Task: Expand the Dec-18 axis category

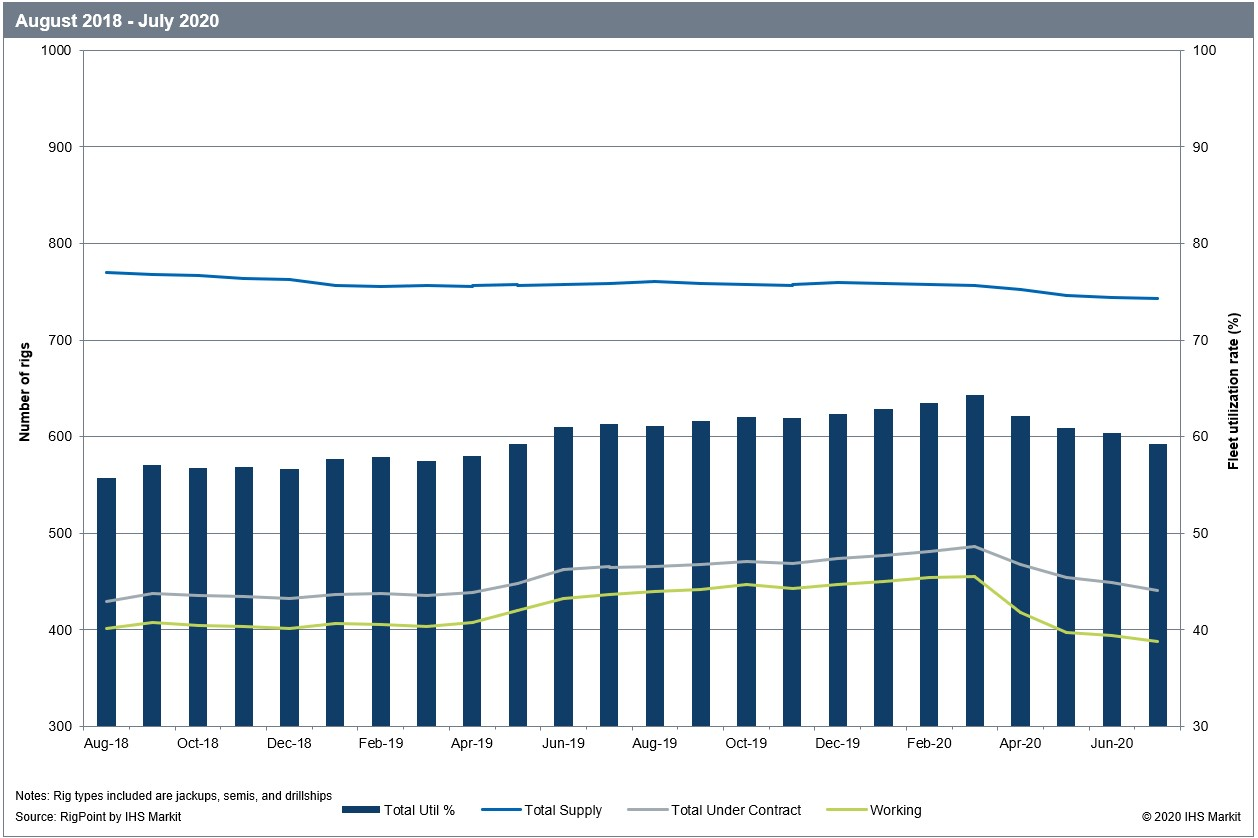Action: coord(290,745)
